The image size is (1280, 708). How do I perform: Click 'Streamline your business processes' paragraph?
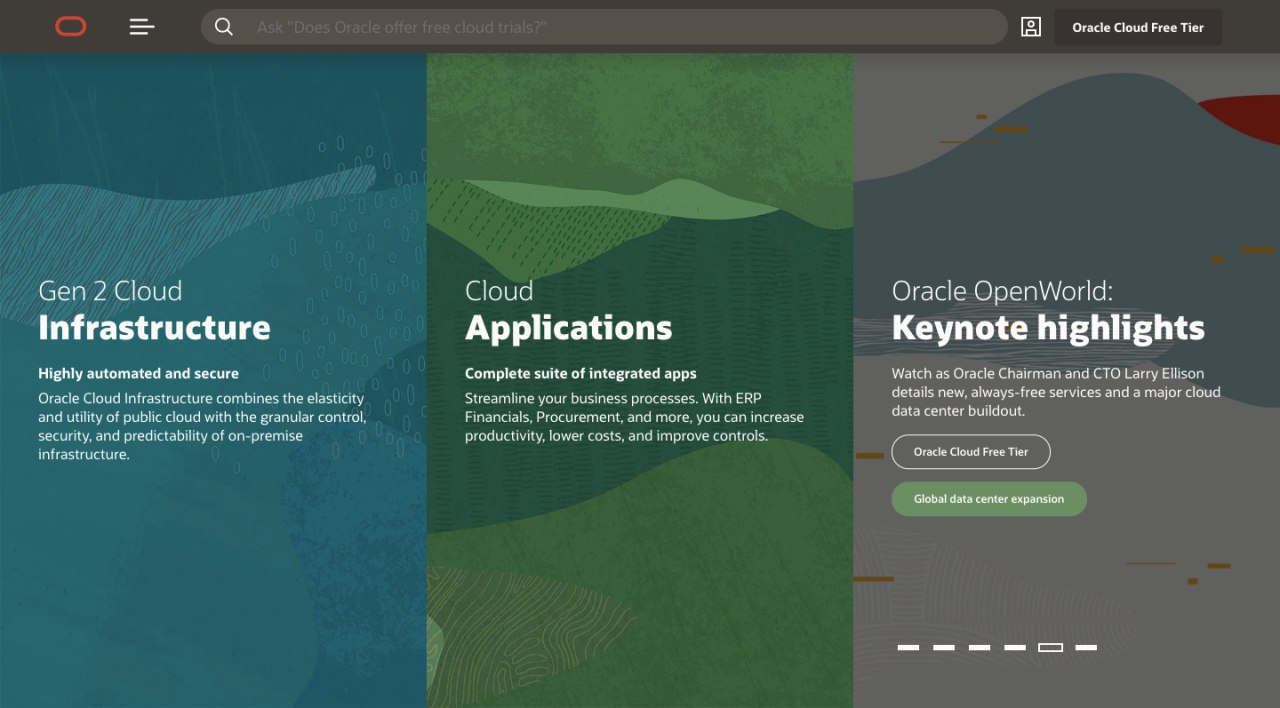[x=634, y=417]
